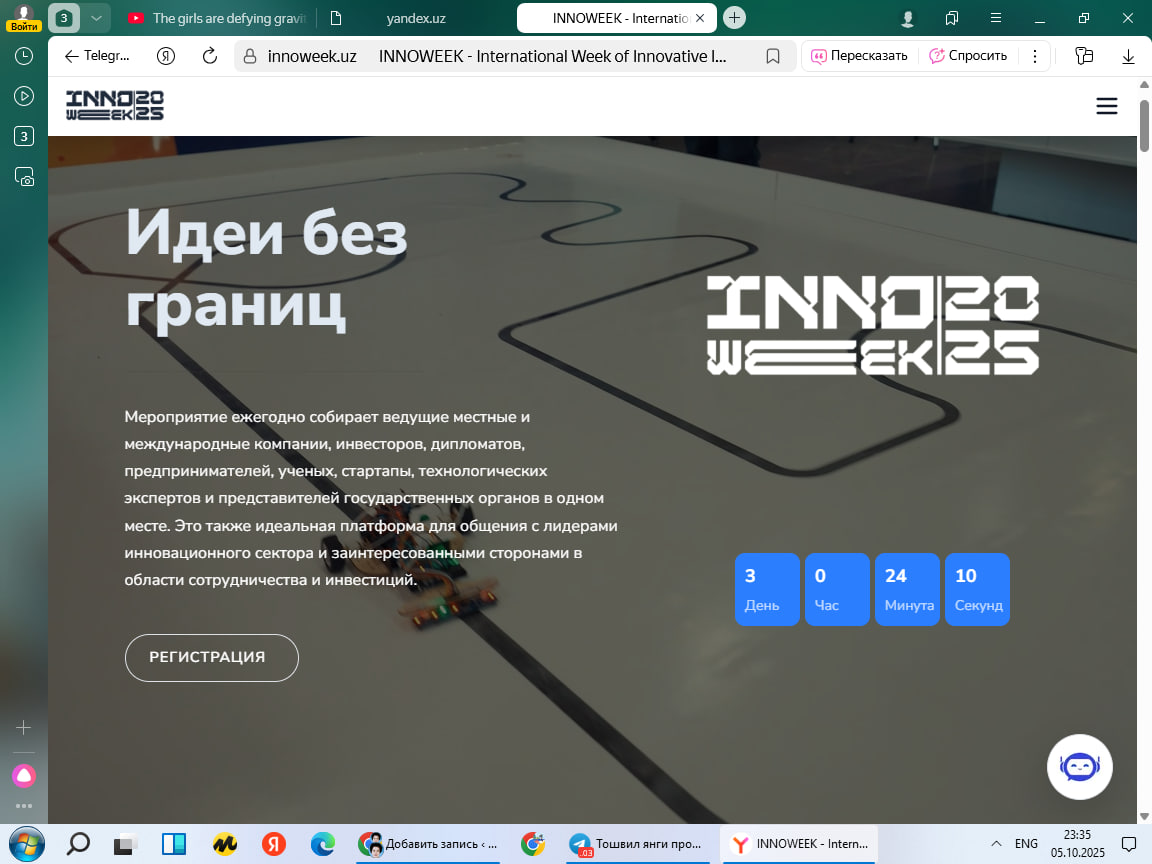This screenshot has height=864, width=1152.
Task: Expand hidden system tray icons chevron
Action: pos(996,844)
